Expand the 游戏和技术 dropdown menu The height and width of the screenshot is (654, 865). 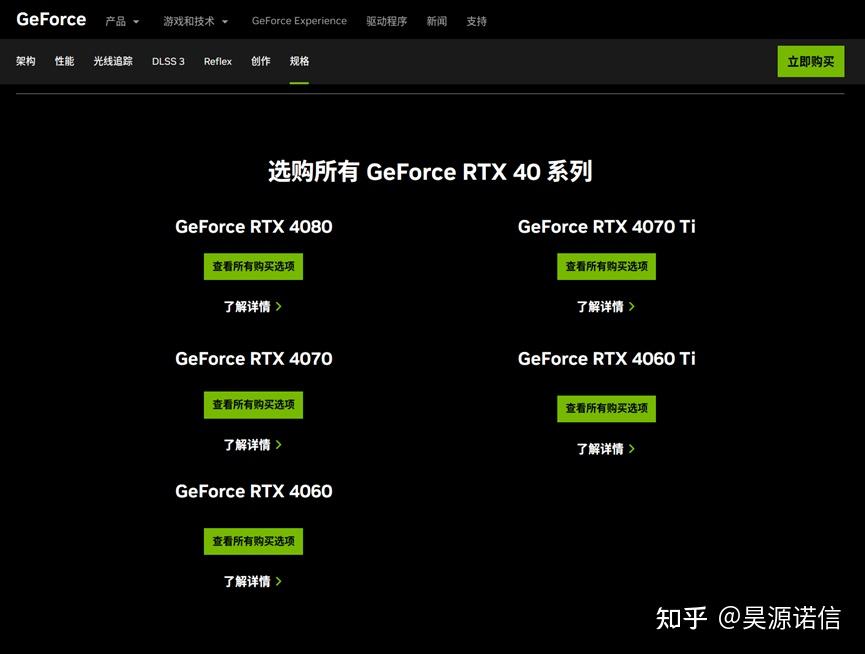point(195,21)
